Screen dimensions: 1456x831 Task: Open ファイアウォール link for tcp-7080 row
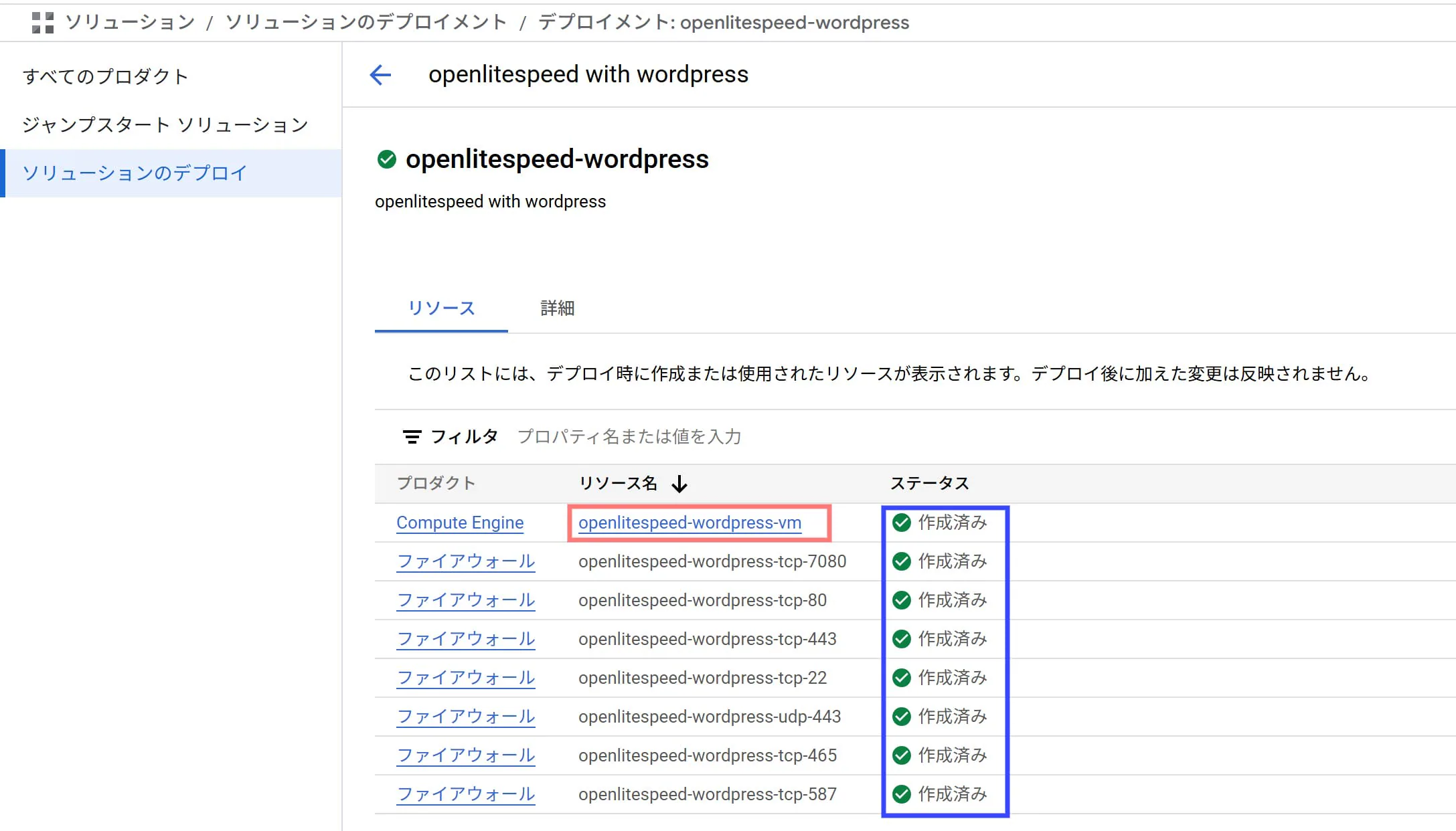[x=466, y=561]
